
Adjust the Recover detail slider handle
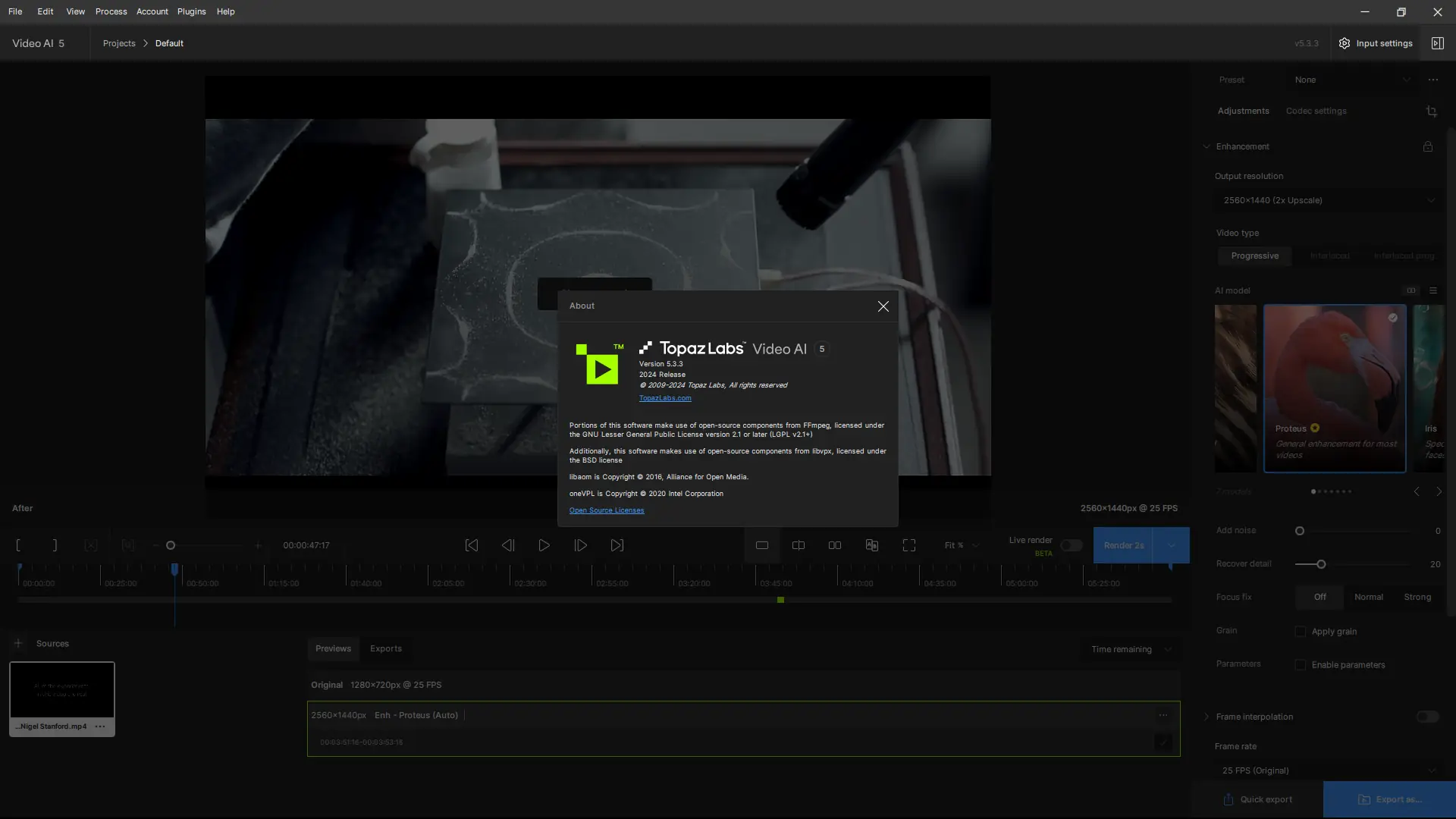pos(1321,564)
